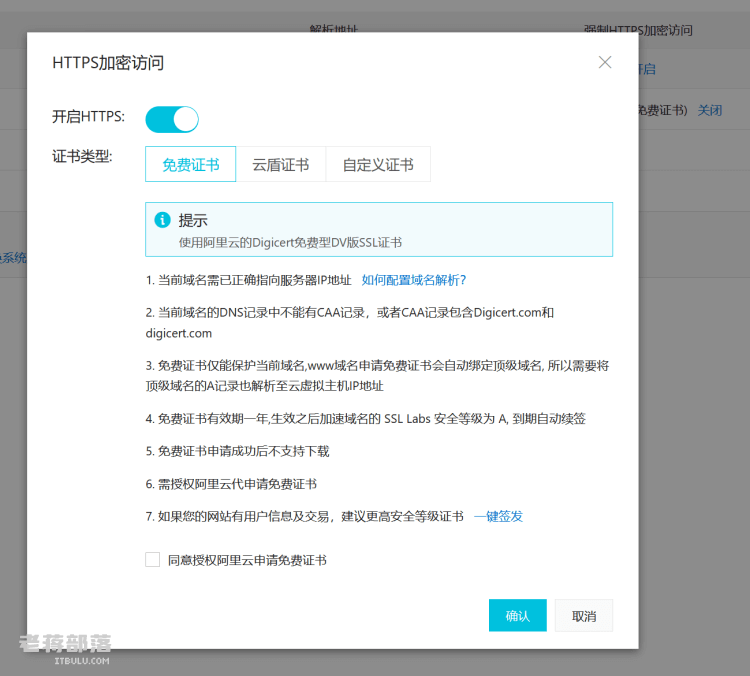Click the HTTPS加密访问 dialog title
This screenshot has width=750, height=676.
tap(108, 63)
